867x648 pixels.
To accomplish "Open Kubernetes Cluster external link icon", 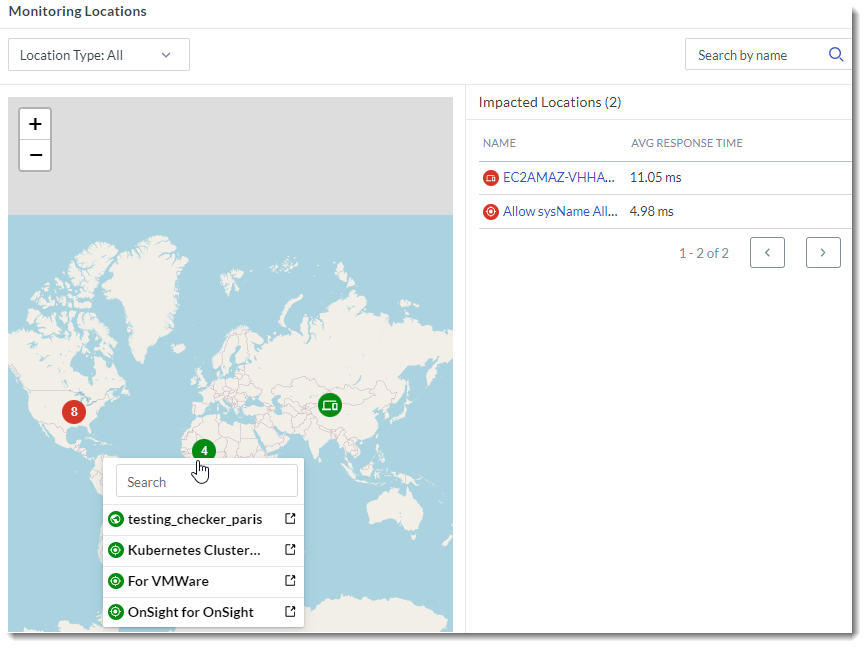I will pos(290,550).
